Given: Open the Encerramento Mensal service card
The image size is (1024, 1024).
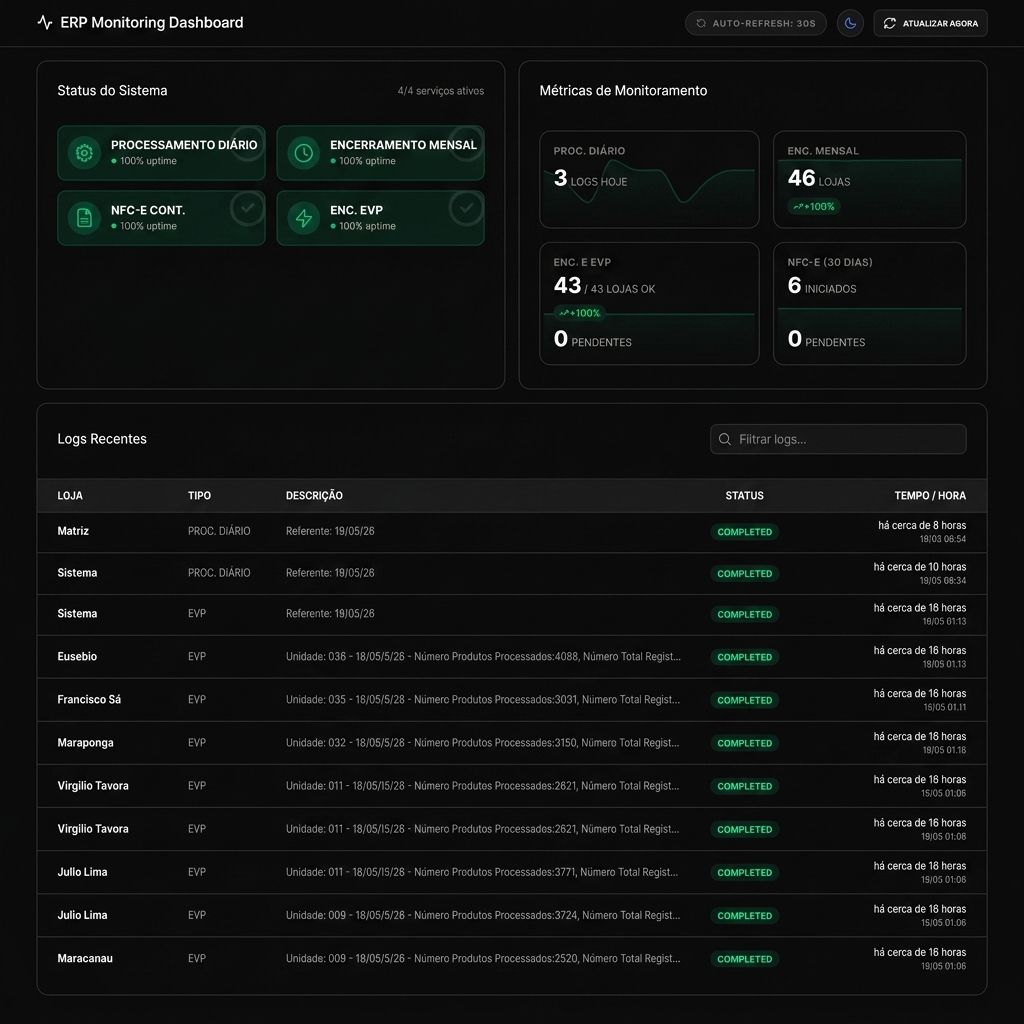Looking at the screenshot, I should coord(380,153).
